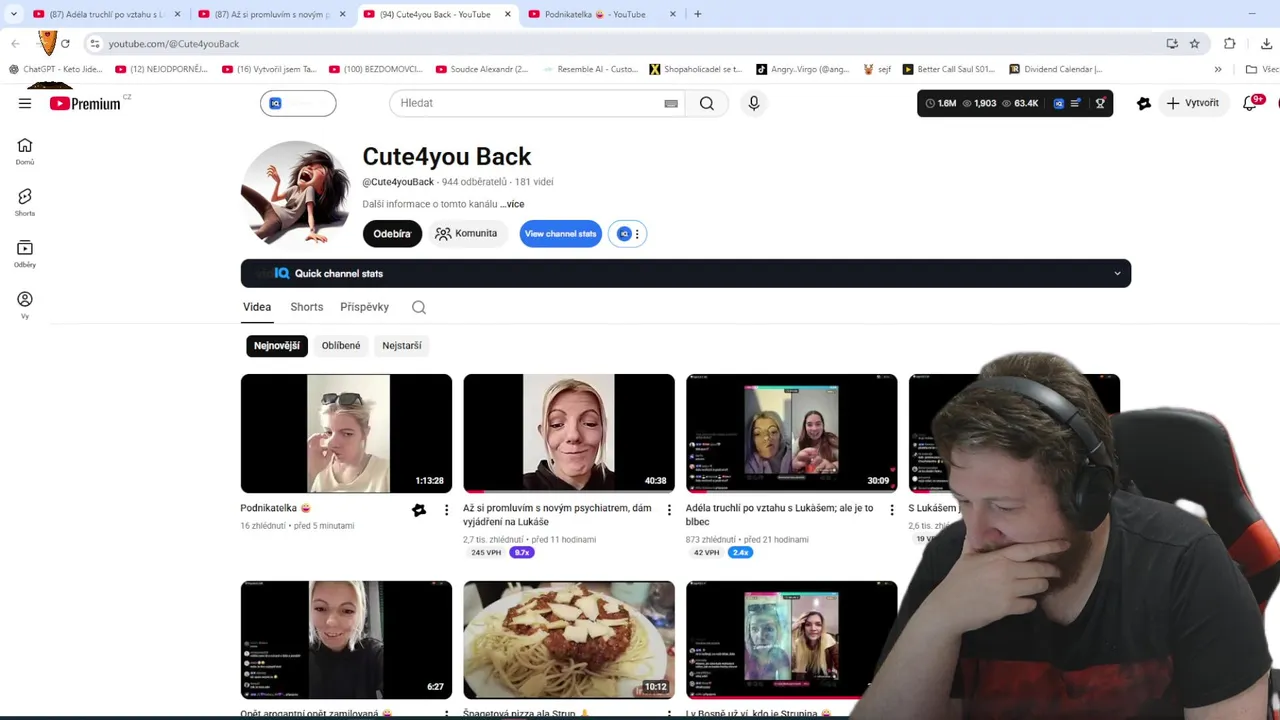Open the vidIQ menu lines icon in stats bar

click(1076, 103)
